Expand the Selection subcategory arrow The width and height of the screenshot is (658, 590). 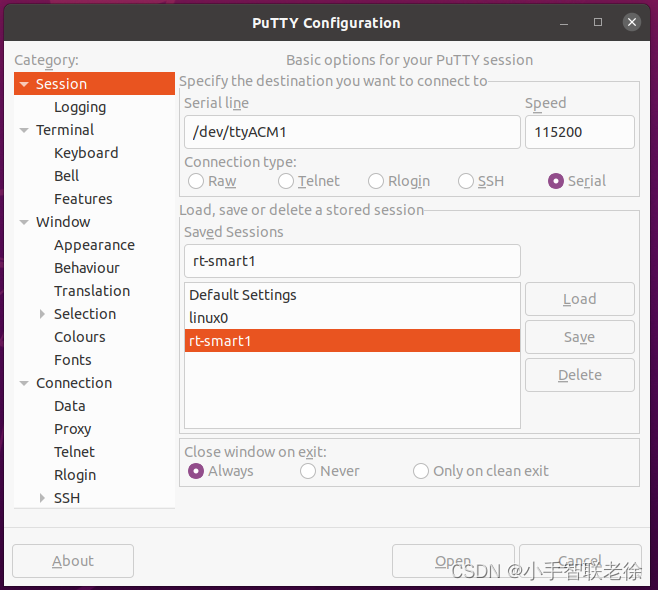(42, 314)
